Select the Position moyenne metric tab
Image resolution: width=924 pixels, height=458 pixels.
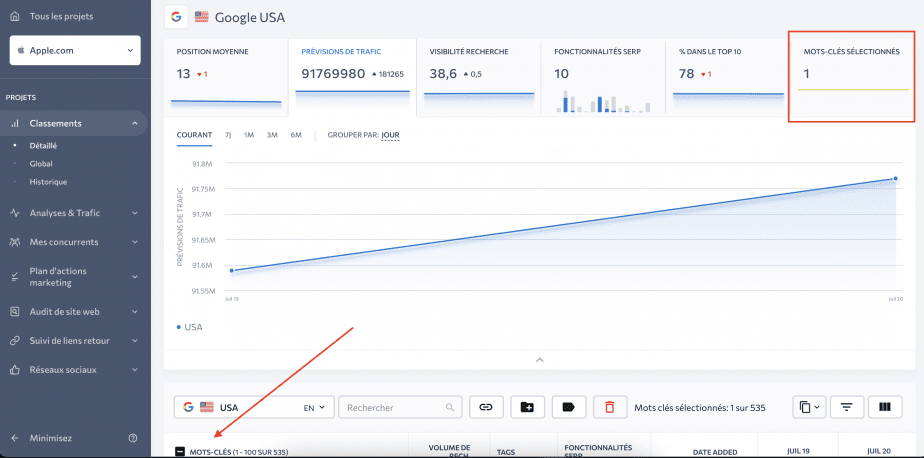(226, 78)
